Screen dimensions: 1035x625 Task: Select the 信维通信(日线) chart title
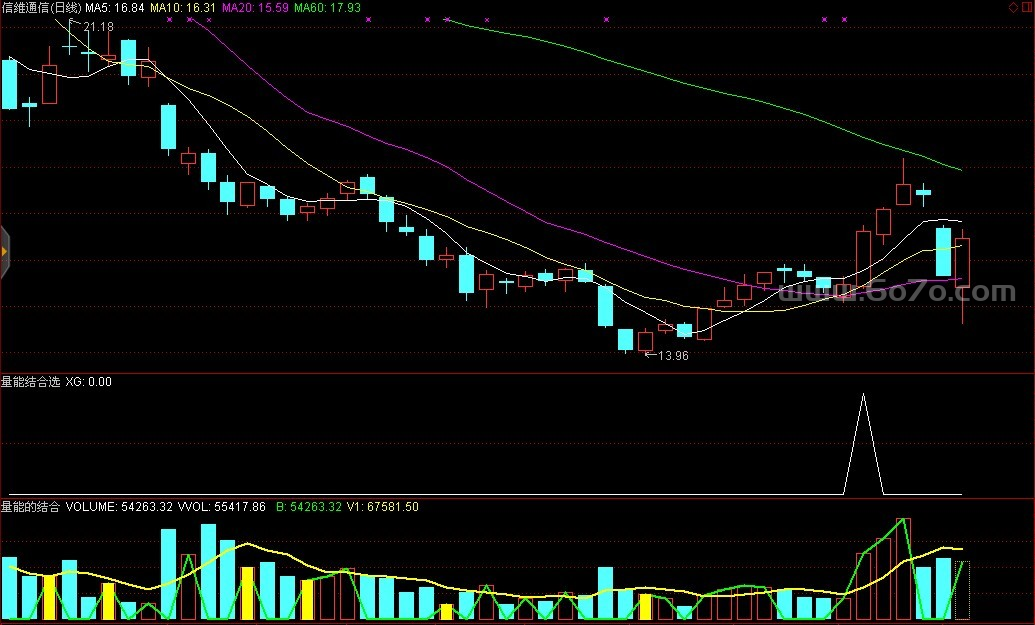point(42,8)
